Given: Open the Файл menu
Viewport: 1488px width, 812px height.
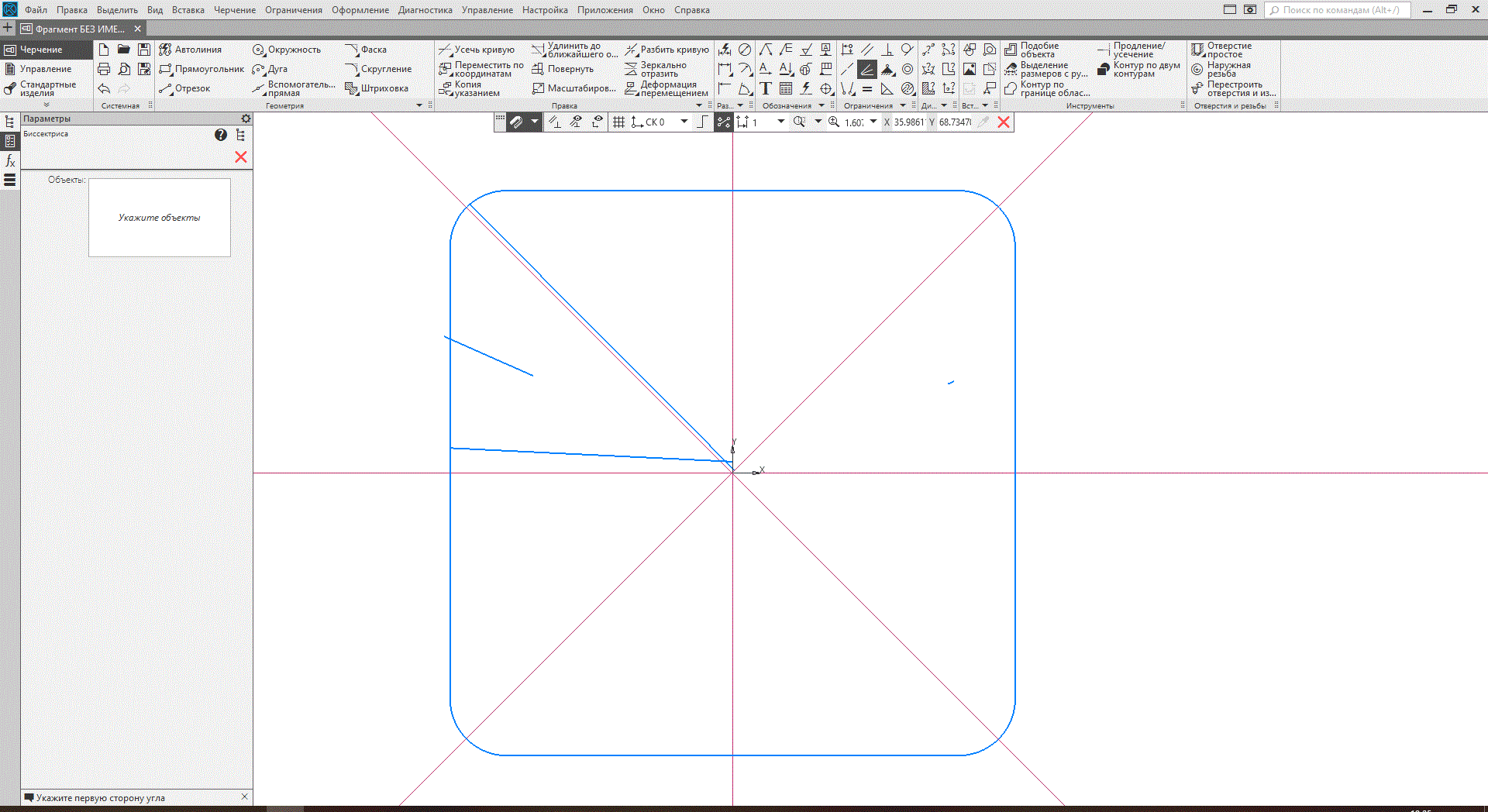Looking at the screenshot, I should (x=36, y=10).
